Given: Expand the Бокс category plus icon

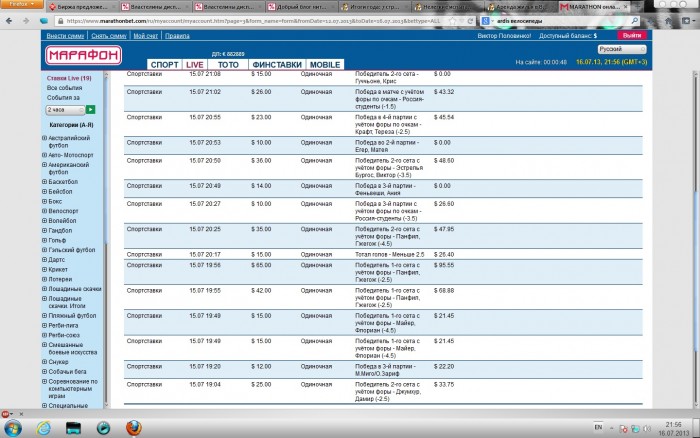Looking at the screenshot, I should 44,201.
